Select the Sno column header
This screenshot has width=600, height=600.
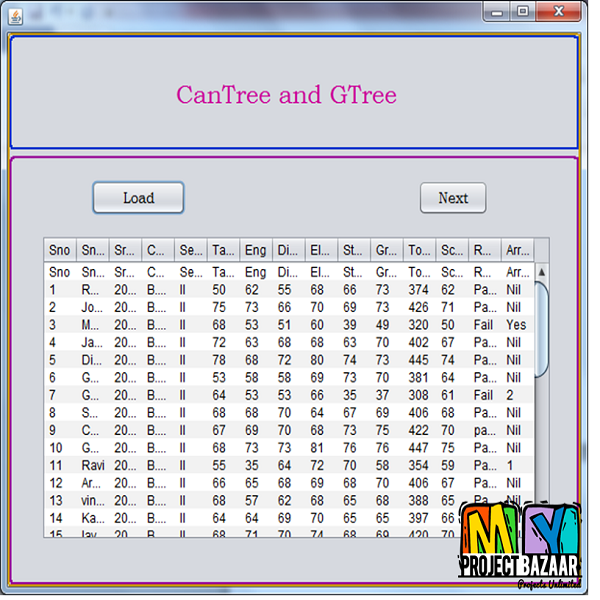tap(60, 250)
